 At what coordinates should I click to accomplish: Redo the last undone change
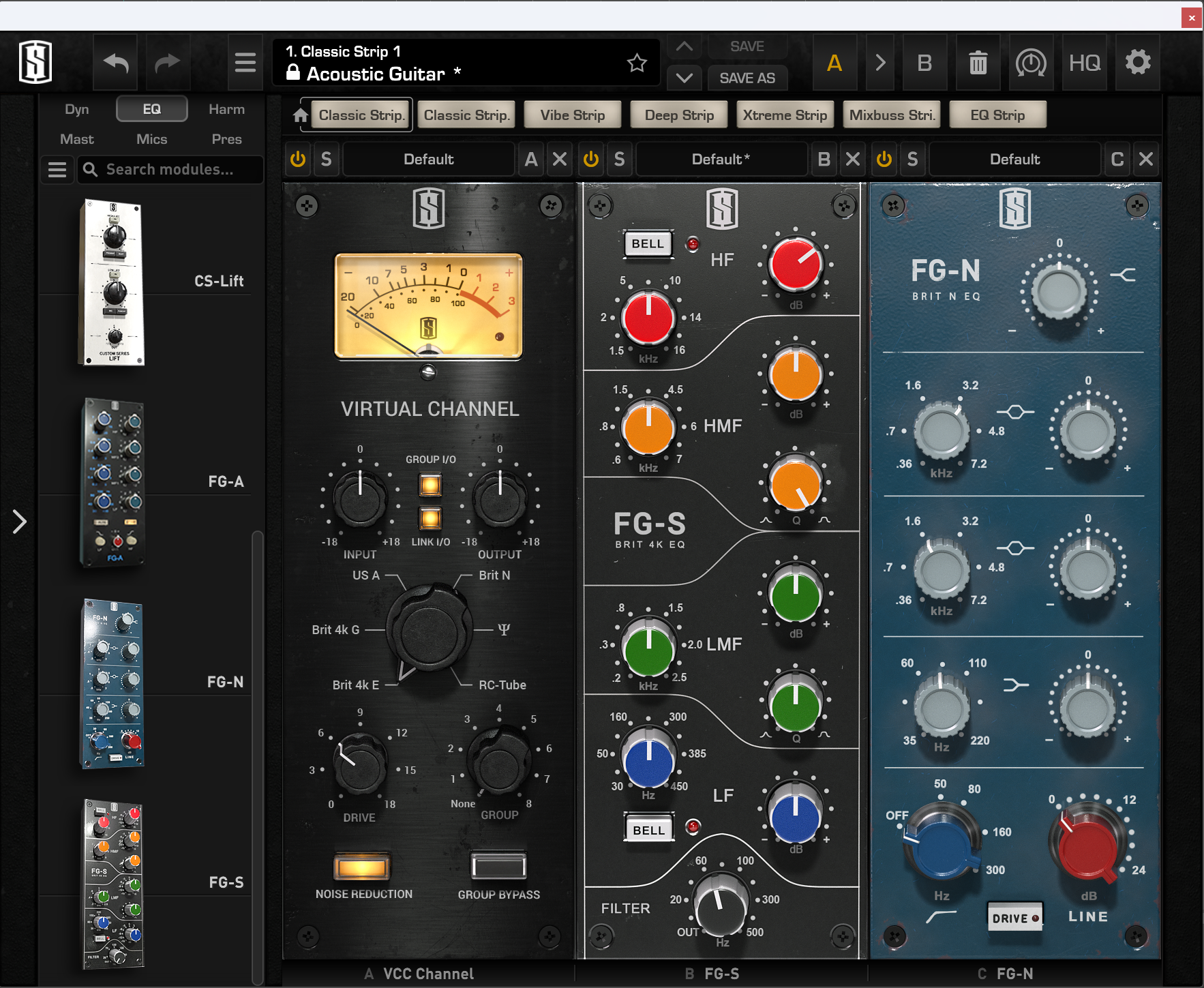coord(167,63)
